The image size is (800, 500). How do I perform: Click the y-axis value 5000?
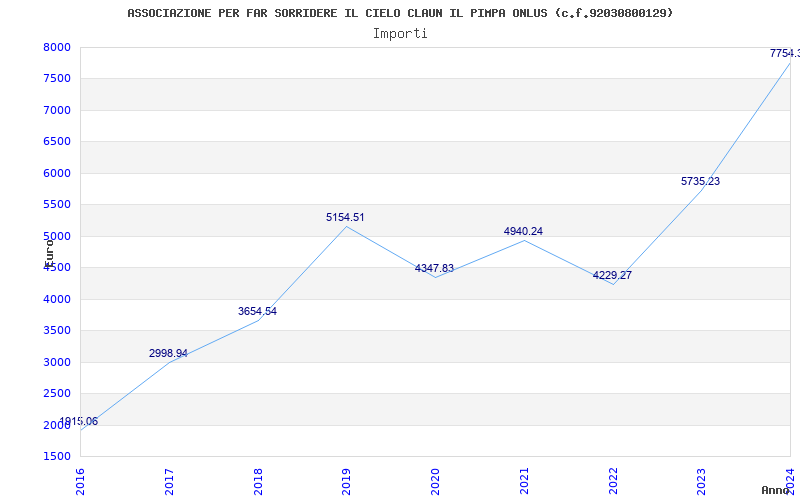click(x=57, y=236)
